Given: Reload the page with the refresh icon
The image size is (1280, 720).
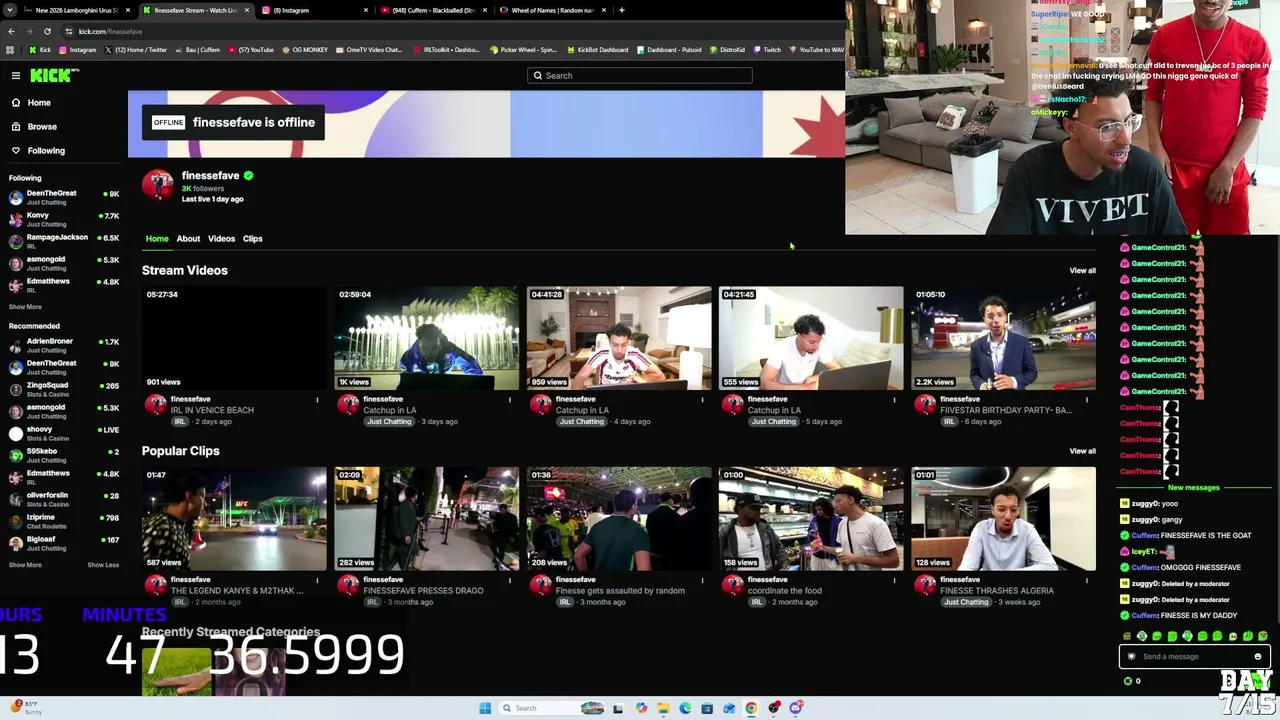Looking at the screenshot, I should click(x=47, y=31).
